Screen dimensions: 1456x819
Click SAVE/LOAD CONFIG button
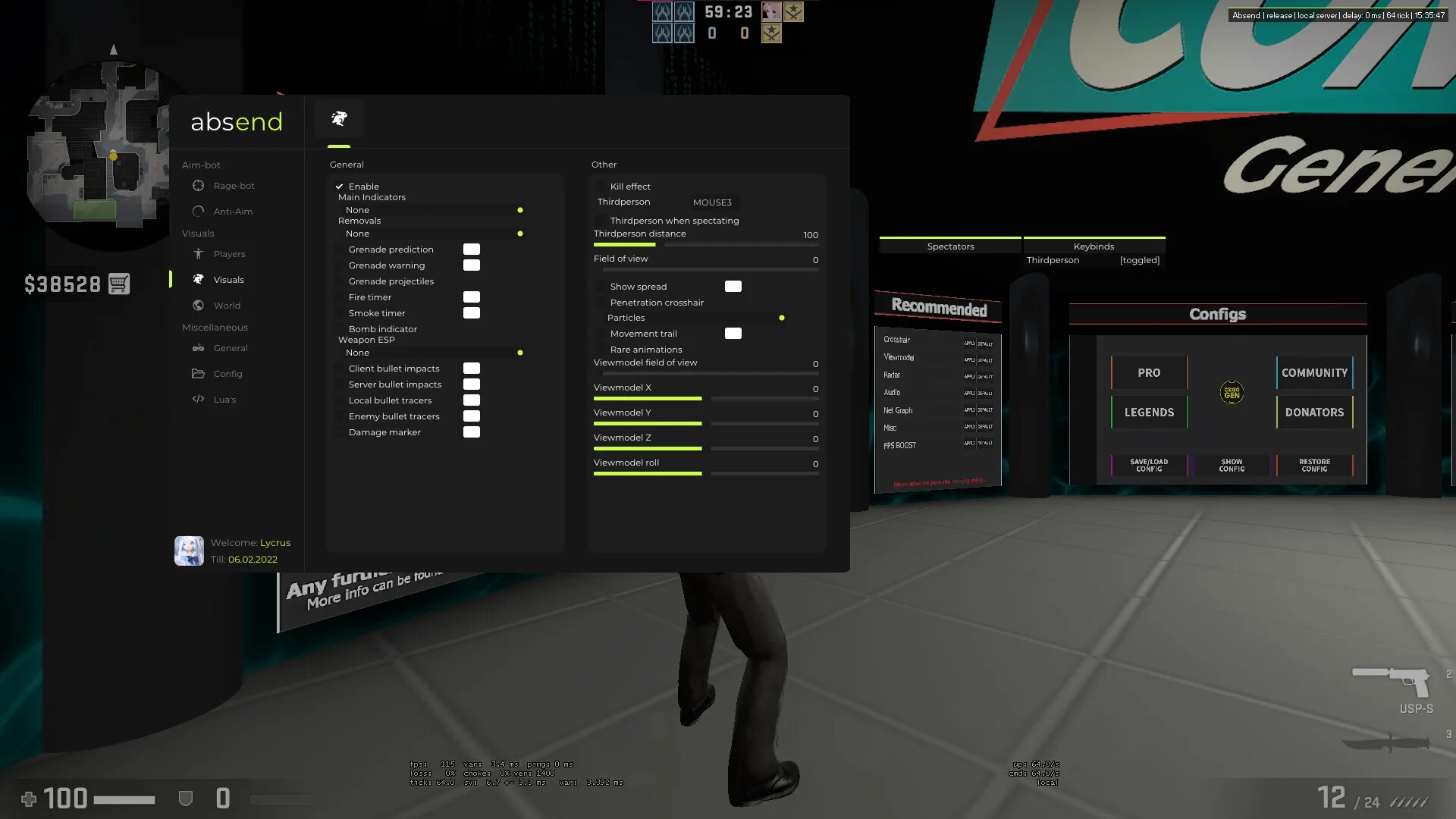click(x=1149, y=466)
